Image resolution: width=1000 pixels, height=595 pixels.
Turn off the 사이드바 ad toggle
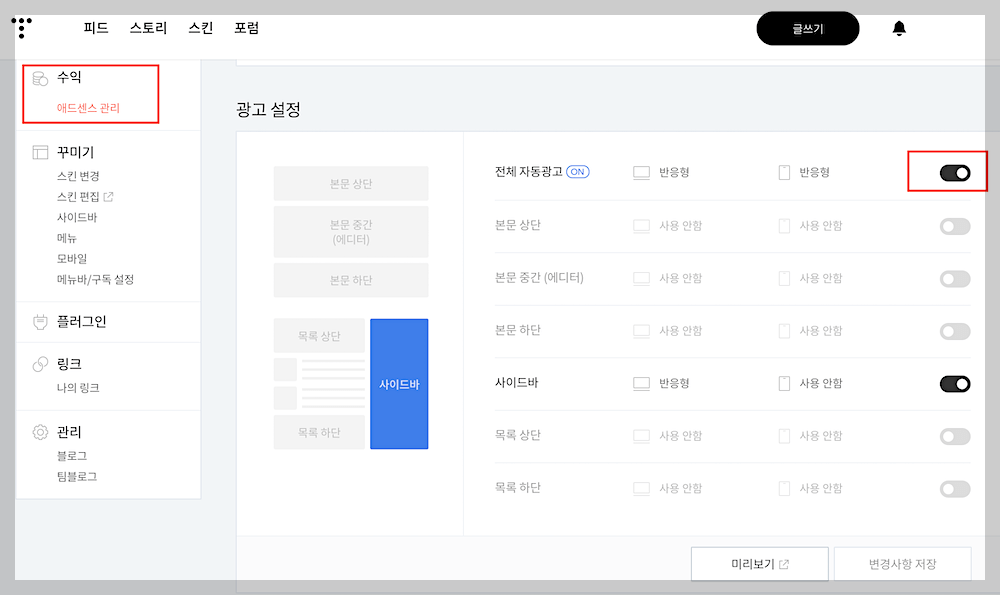coord(954,383)
